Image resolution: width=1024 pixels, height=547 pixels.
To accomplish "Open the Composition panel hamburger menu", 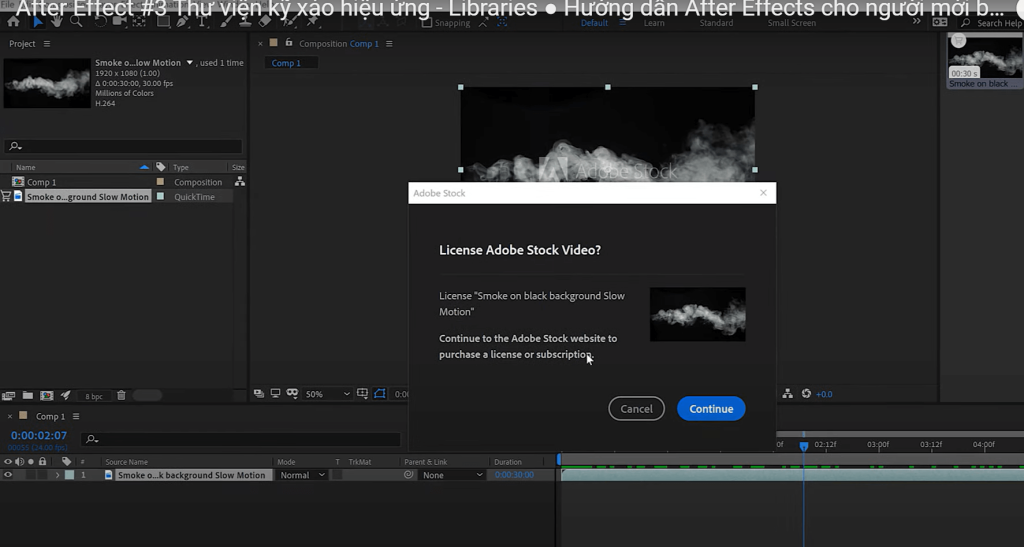I will click(x=389, y=44).
